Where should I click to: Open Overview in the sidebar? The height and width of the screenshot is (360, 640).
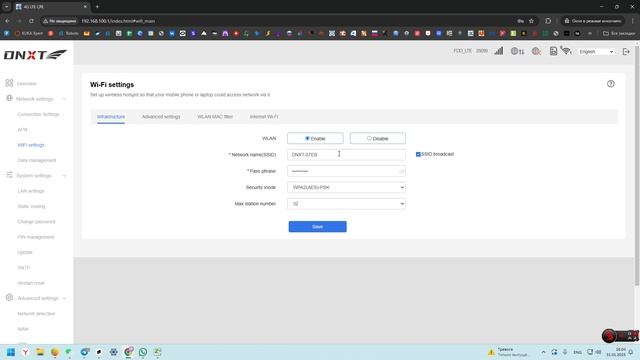[27, 84]
